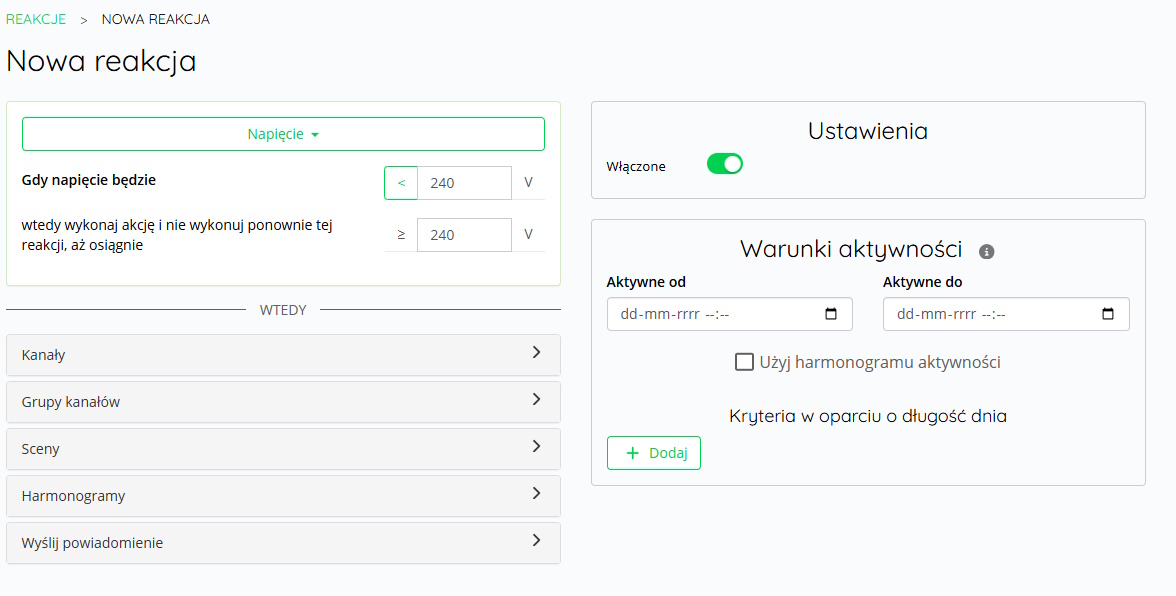Open the Napięcie condition dropdown

tap(283, 133)
